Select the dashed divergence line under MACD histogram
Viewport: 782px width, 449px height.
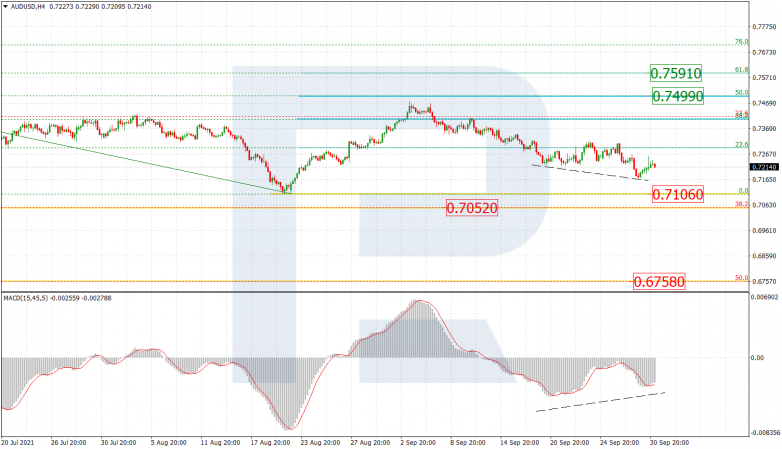coord(600,402)
